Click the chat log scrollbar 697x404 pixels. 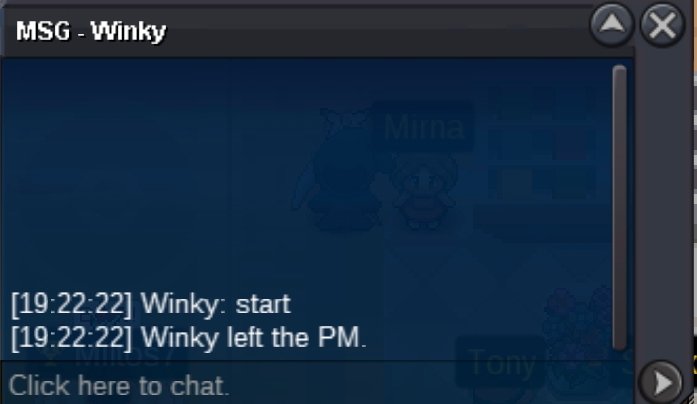619,208
